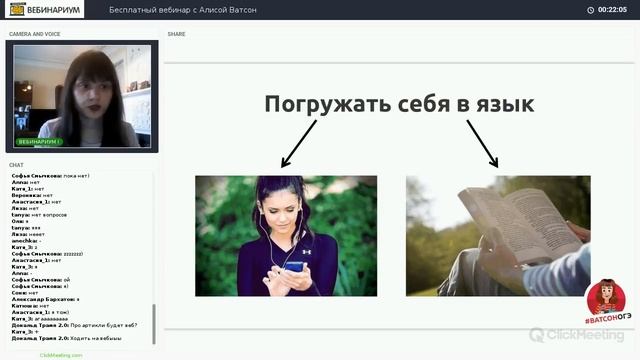
Task: Click the slide photo of open book
Action: (x=498, y=236)
